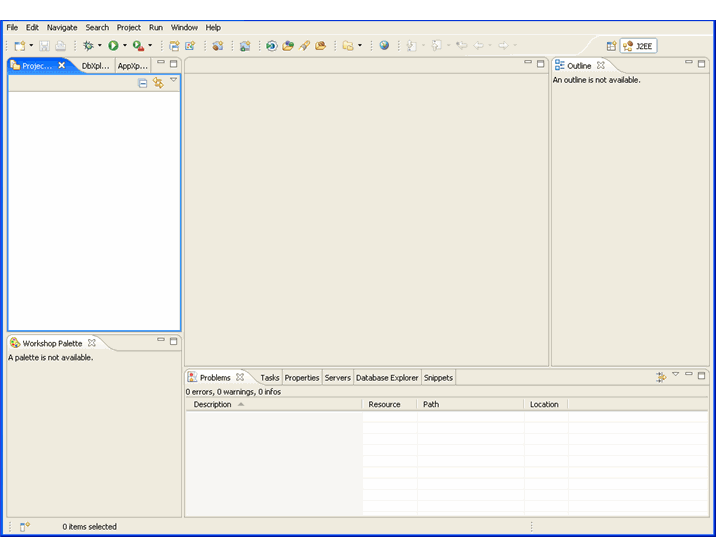Screen dimensions: 716x537
Task: Sort by the Description column header
Action: pyautogui.click(x=274, y=404)
